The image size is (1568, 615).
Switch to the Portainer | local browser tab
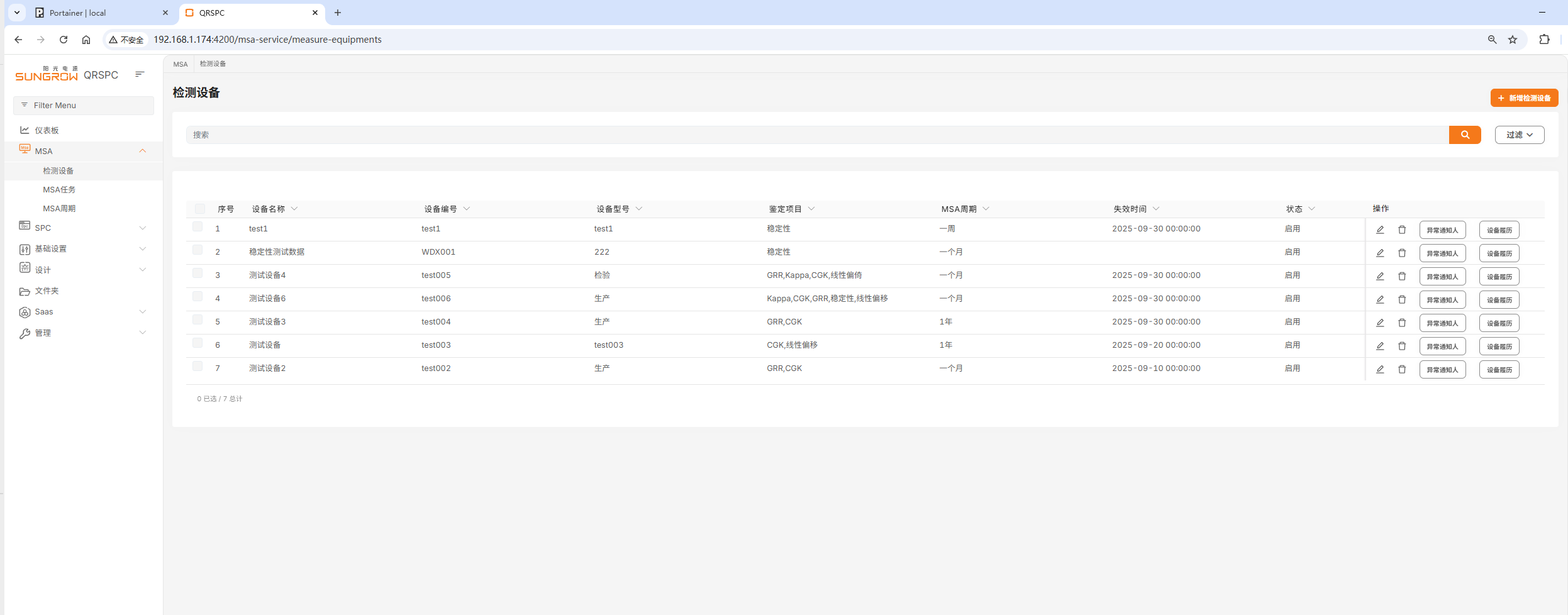(x=101, y=13)
